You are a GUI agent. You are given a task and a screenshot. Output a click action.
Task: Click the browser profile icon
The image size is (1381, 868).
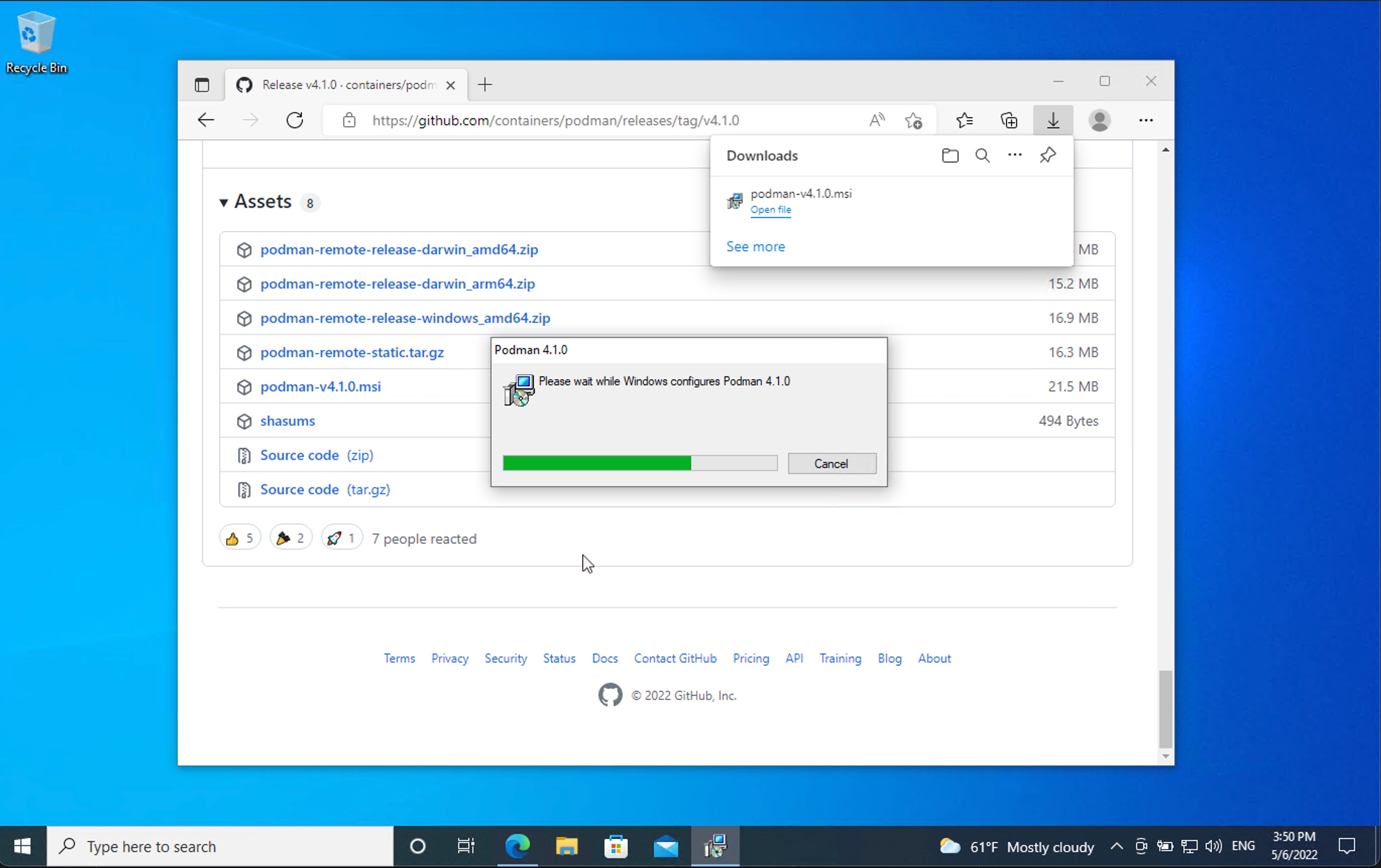(x=1099, y=120)
